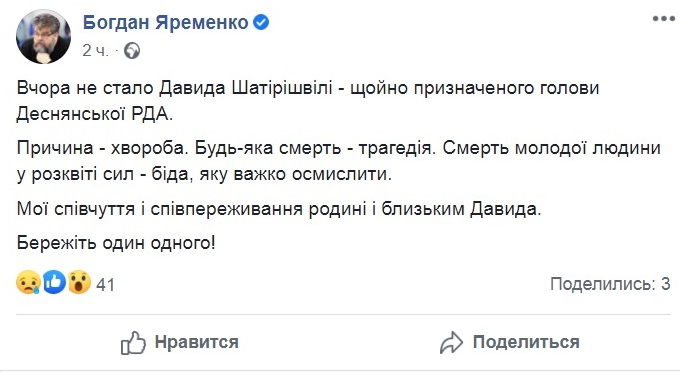
Task: Click the text Десняньскої РДА in post
Action: point(95,114)
